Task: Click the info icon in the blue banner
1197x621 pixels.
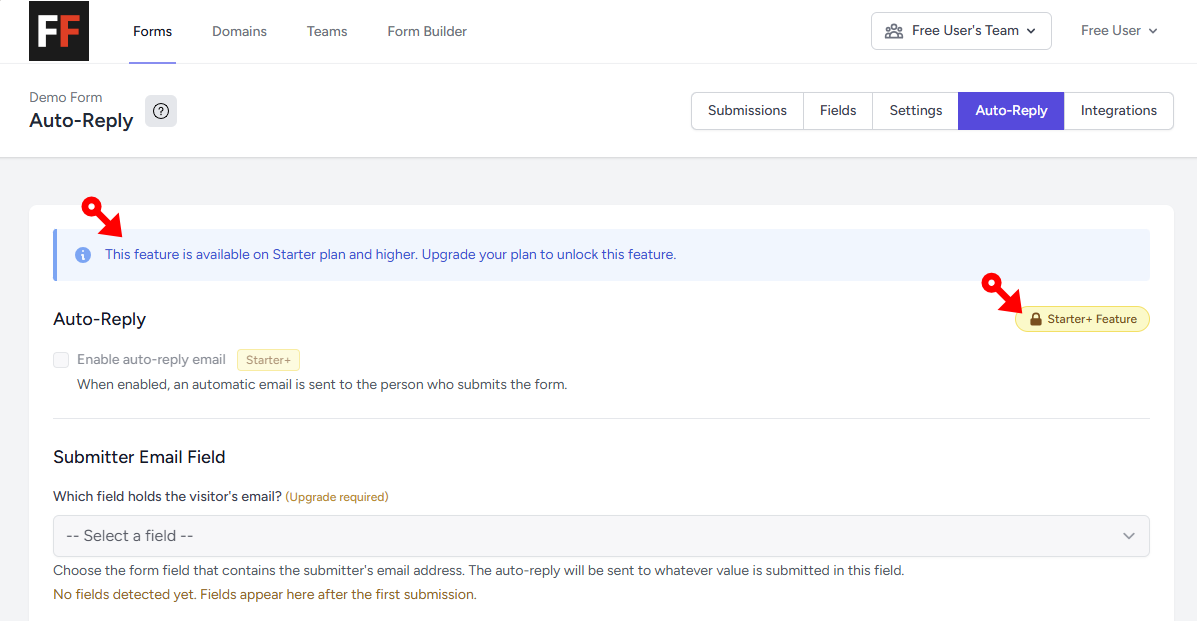Action: coord(83,255)
